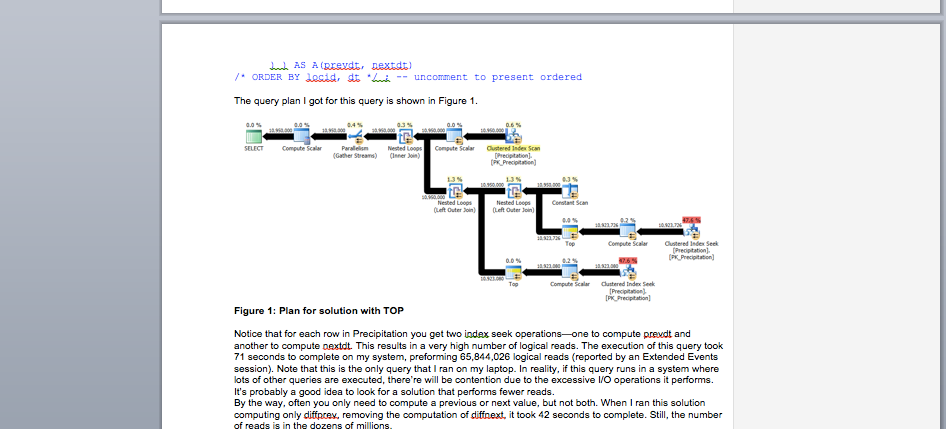Click the bottom-row Compute Scalar icon
The image size is (946, 429).
(x=569, y=272)
